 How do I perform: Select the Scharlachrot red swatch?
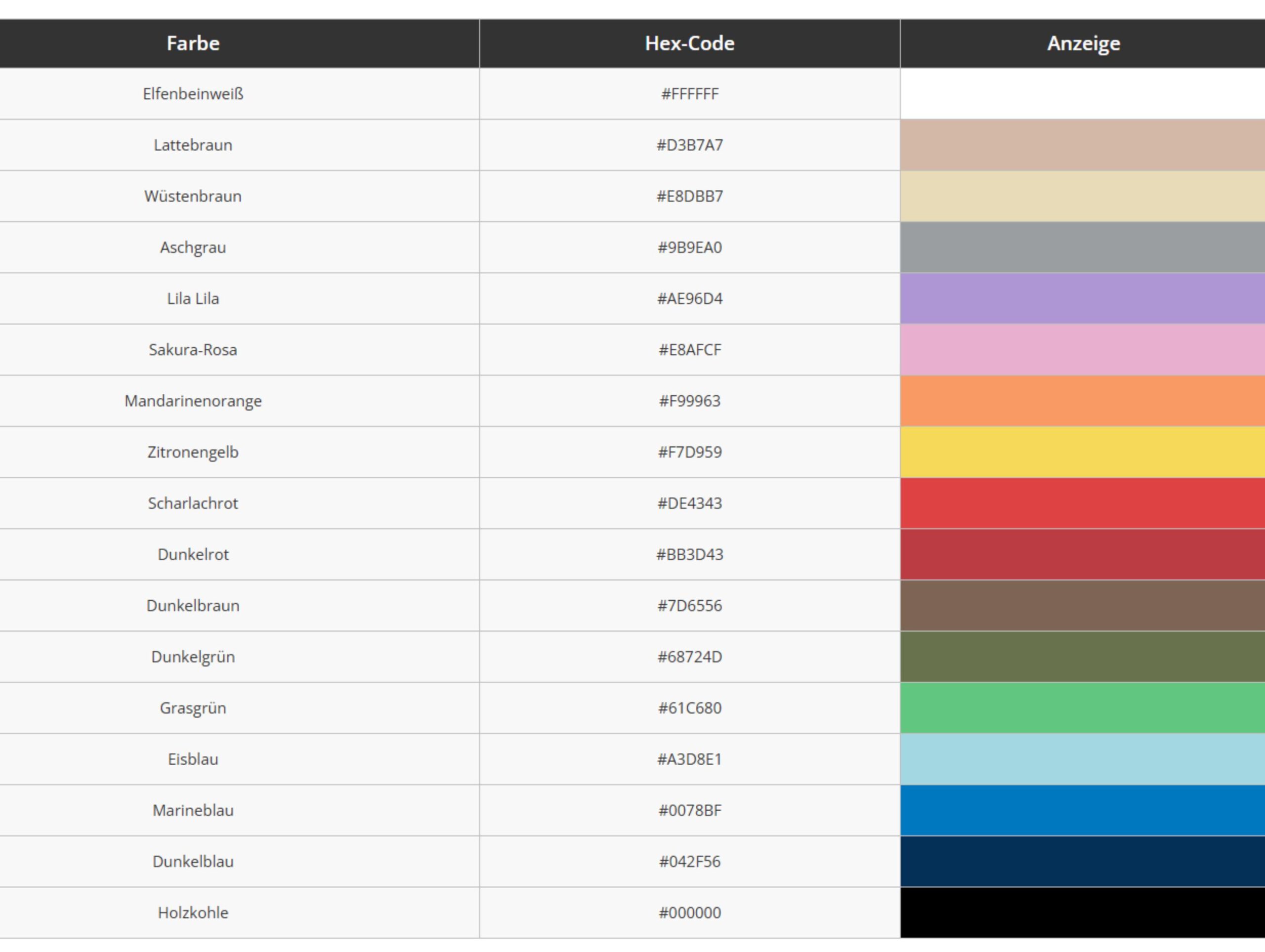tap(1082, 503)
